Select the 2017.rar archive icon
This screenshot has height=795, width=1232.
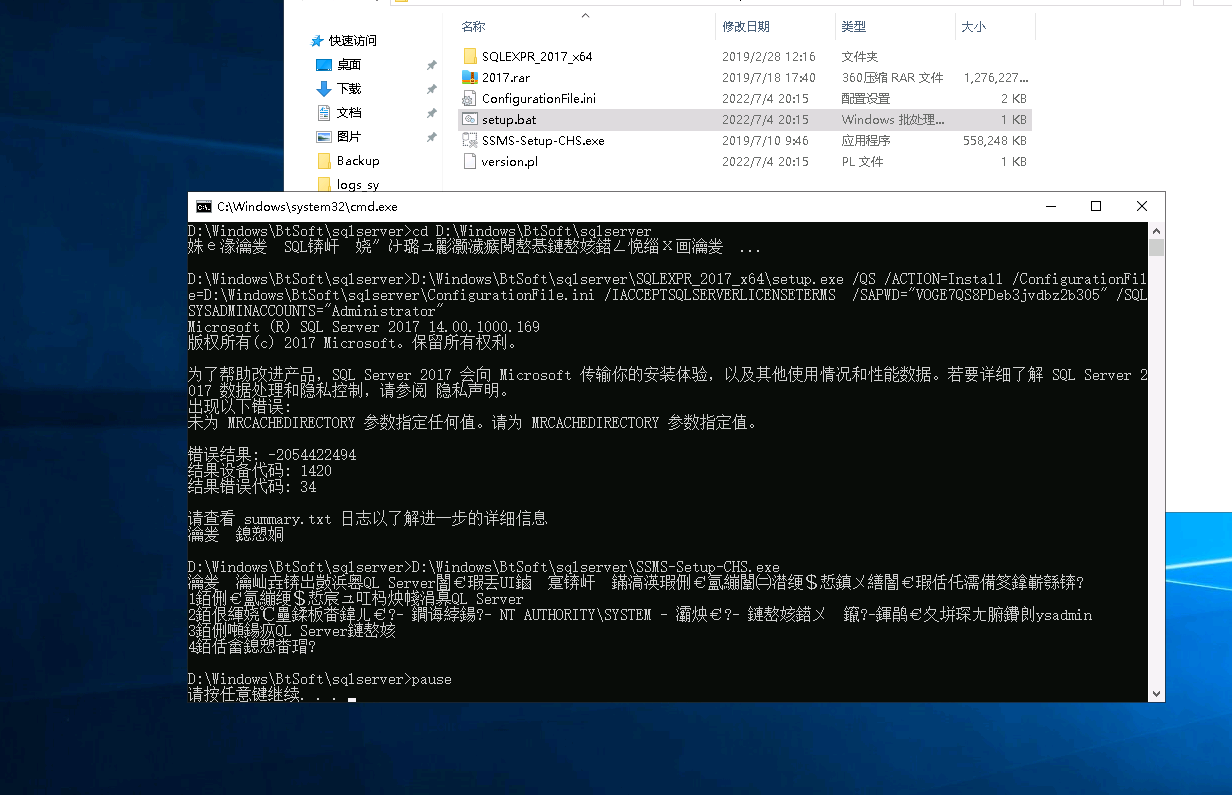click(471, 77)
